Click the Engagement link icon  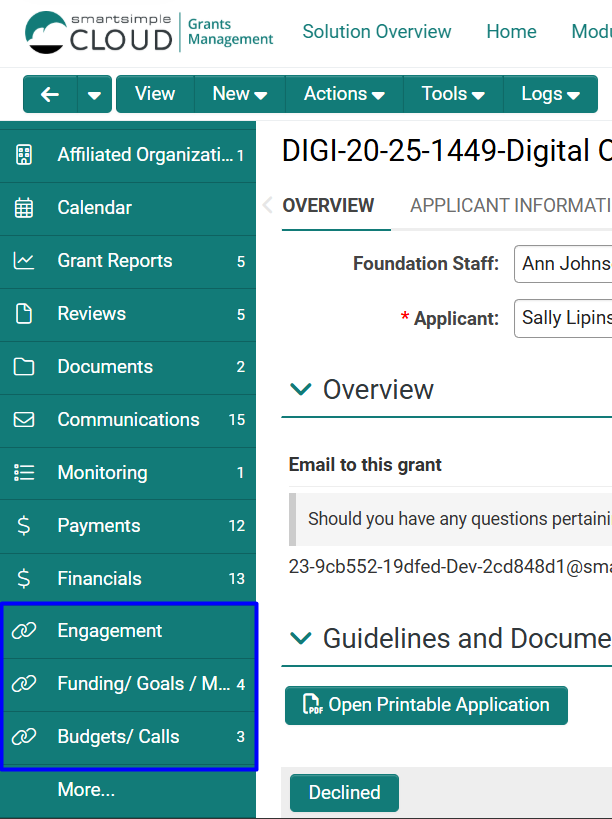(24, 631)
